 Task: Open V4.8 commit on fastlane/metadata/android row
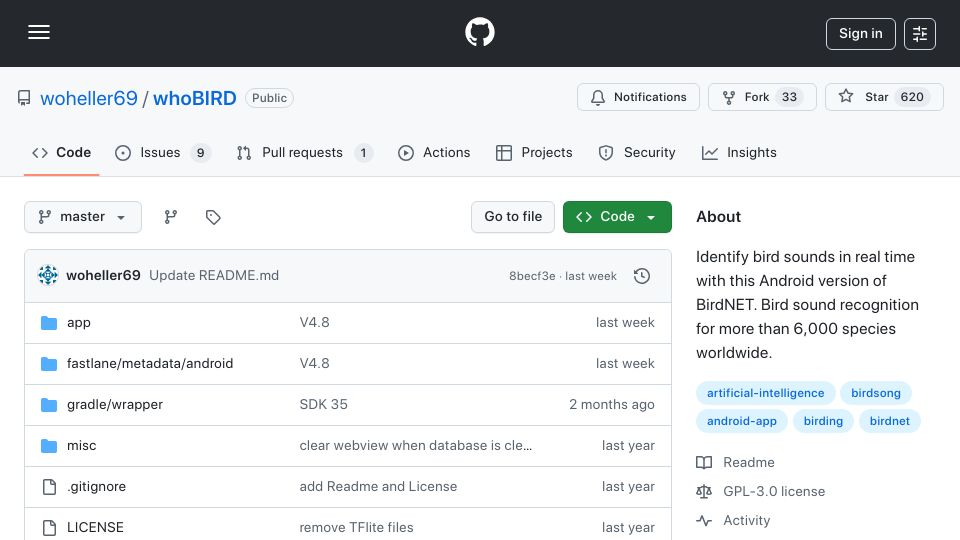(x=314, y=364)
